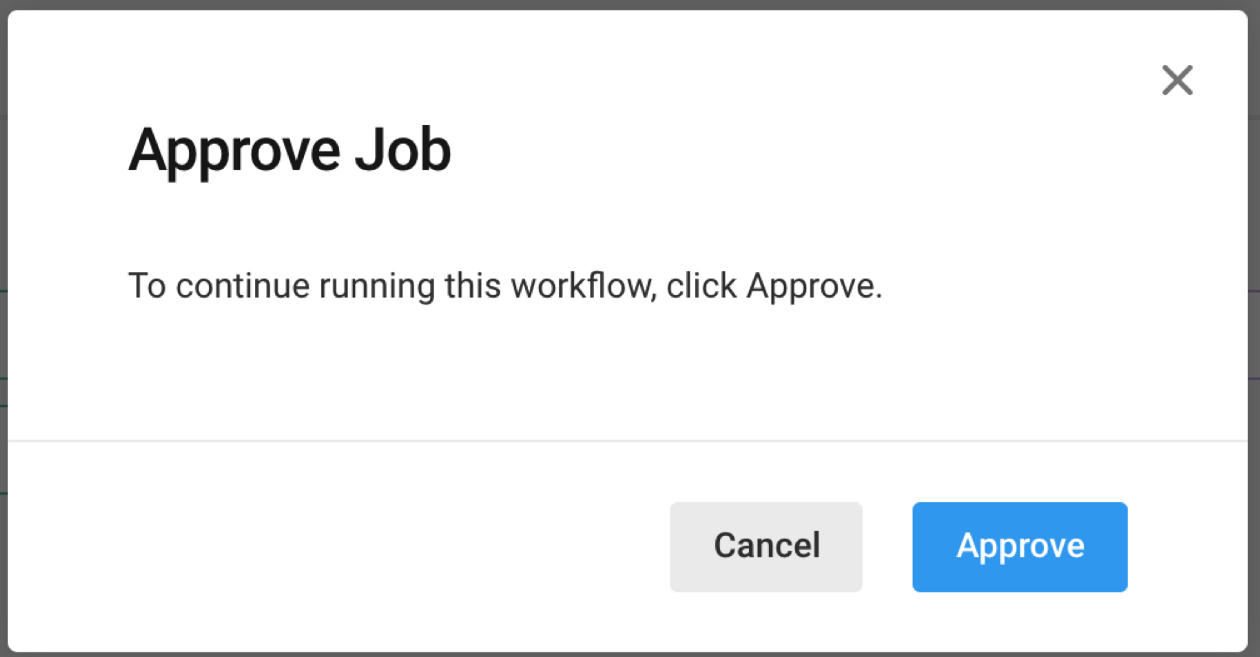
Task: Click the dimmed overlay left of the dialog
Action: coord(4,330)
